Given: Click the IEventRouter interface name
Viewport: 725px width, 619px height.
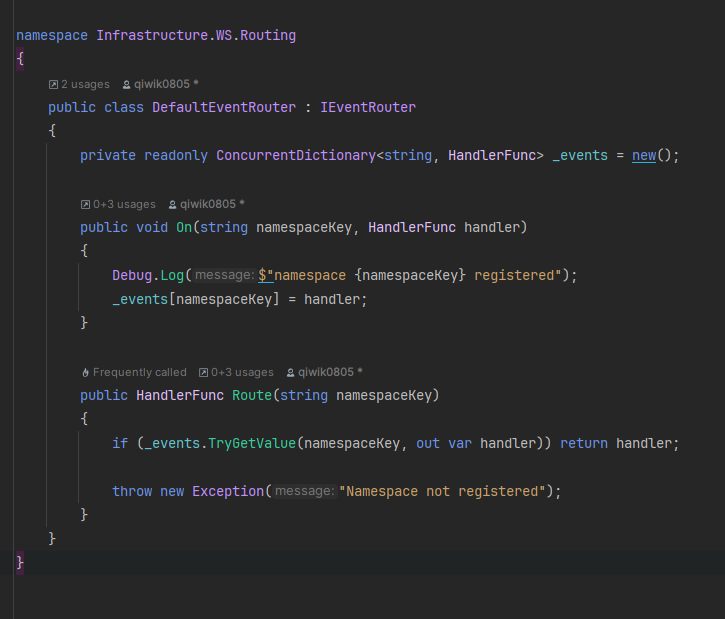Looking at the screenshot, I should pyautogui.click(x=368, y=107).
